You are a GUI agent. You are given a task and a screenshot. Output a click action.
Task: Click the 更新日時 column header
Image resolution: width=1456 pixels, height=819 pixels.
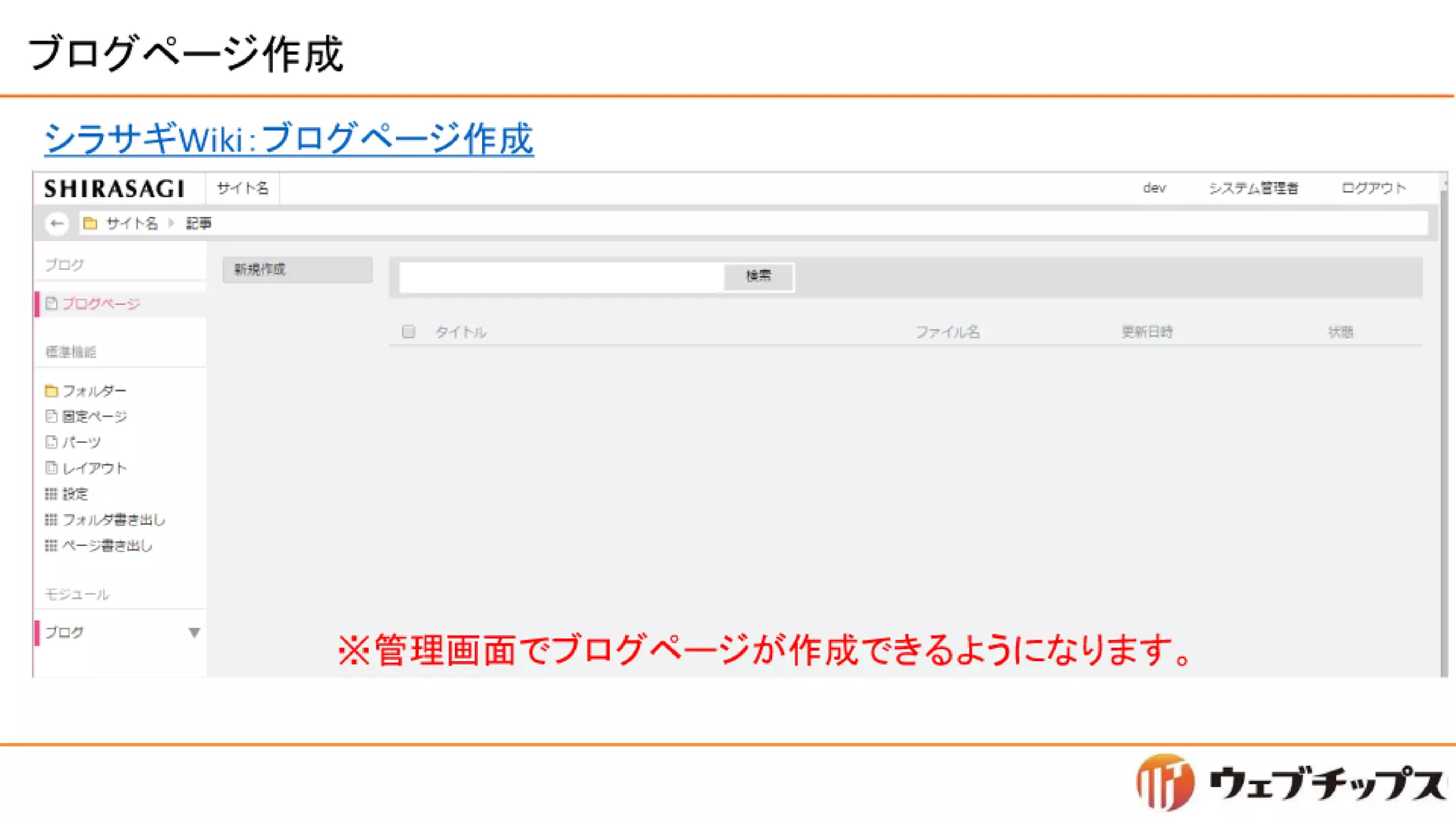click(x=1147, y=332)
